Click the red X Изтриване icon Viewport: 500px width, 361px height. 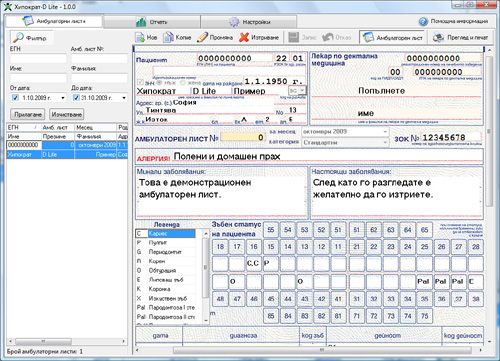(x=244, y=37)
